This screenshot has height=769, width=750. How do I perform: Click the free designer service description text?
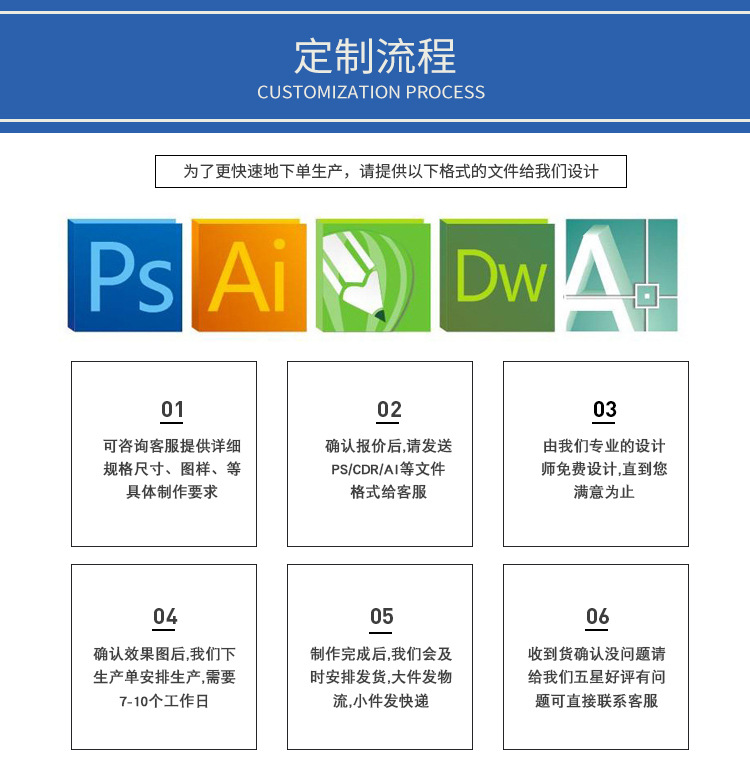[x=604, y=469]
